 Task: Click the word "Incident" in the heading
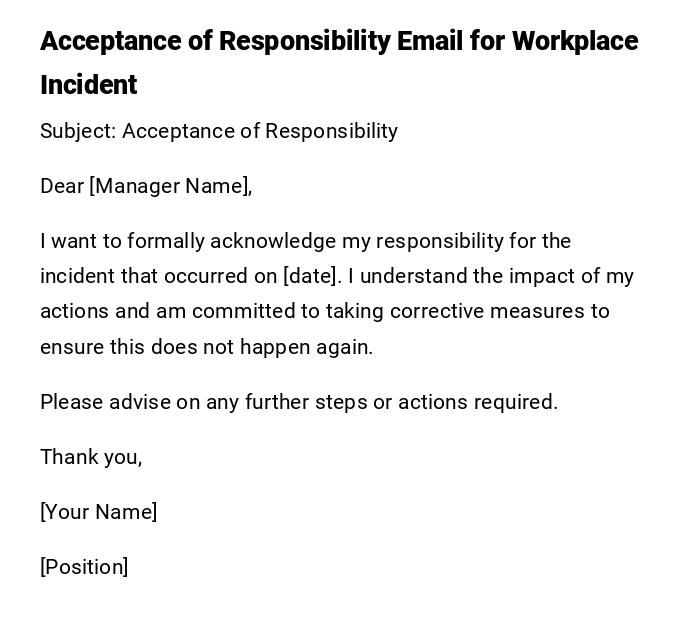(x=88, y=85)
